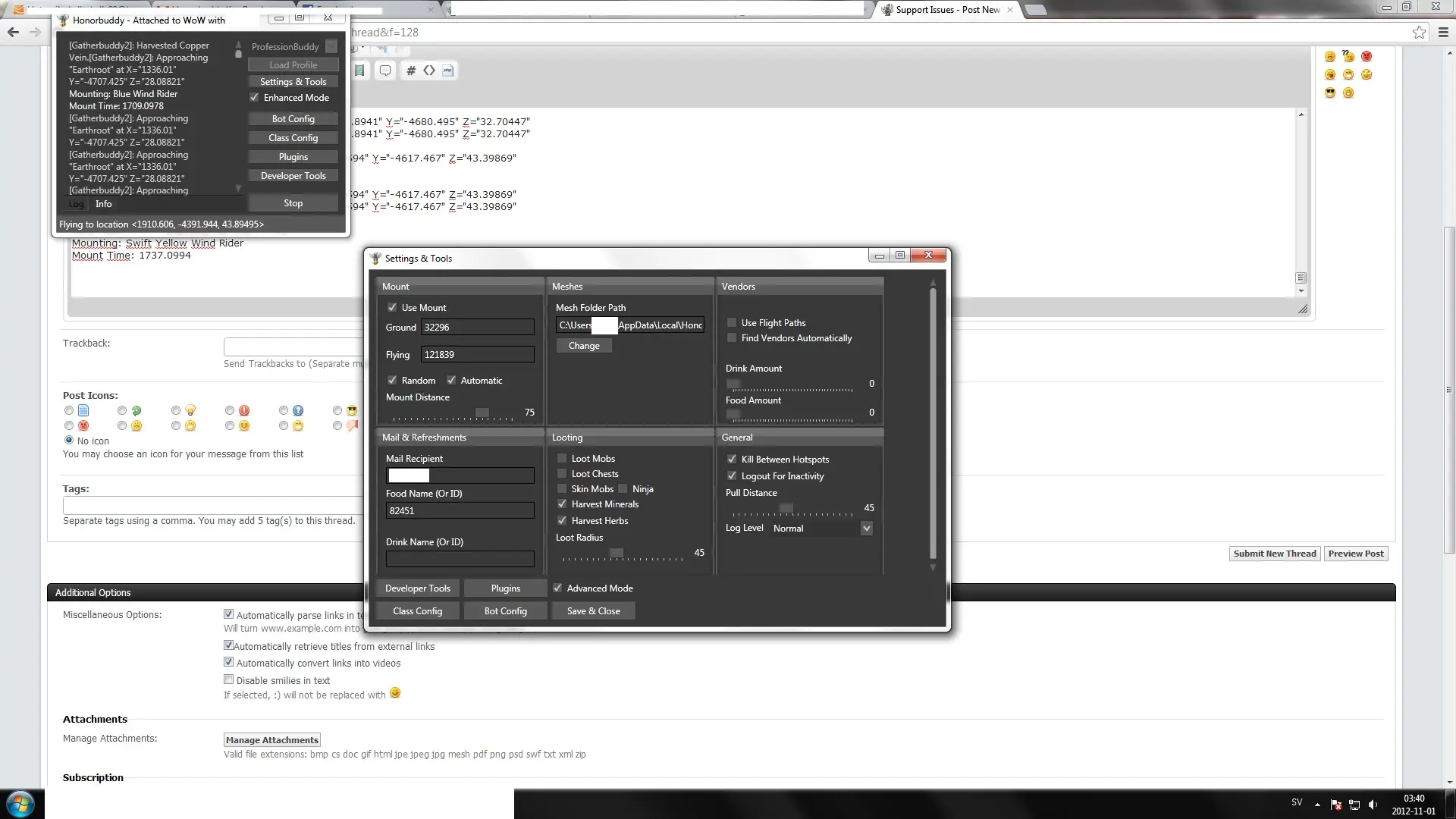Image resolution: width=1456 pixels, height=819 pixels.
Task: Show hidden tray icons arrow
Action: tap(1317, 805)
